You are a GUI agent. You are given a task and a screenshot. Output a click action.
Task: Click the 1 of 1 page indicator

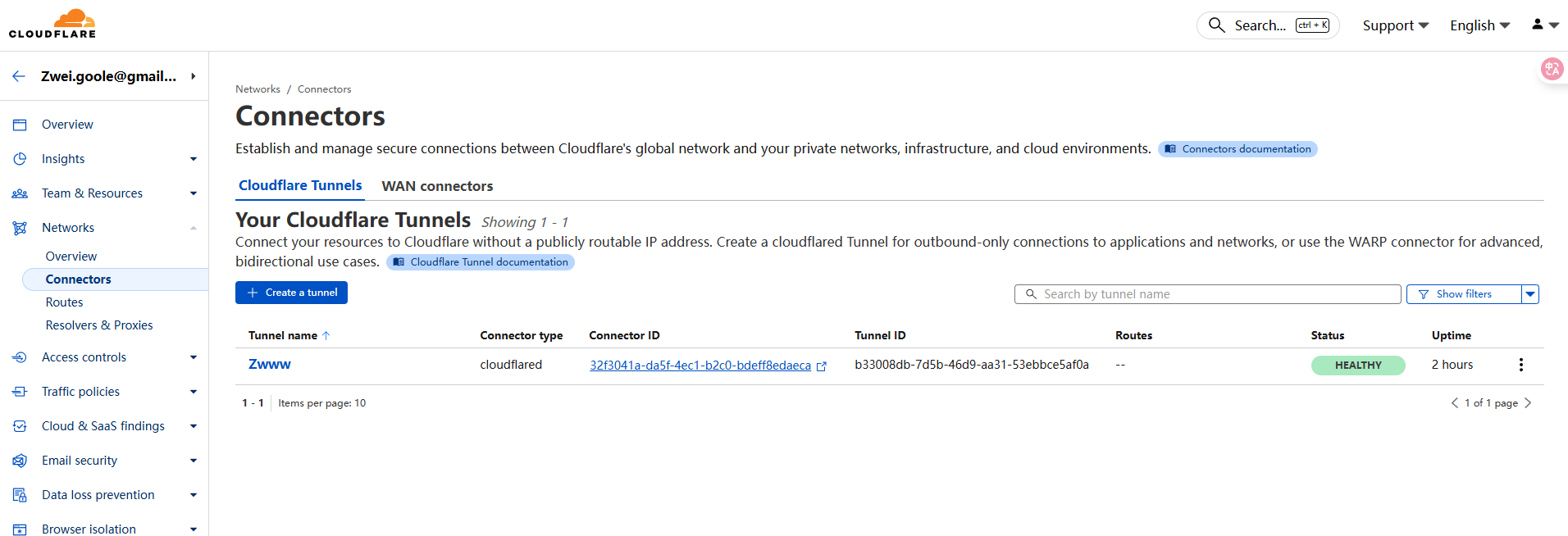coord(1491,403)
